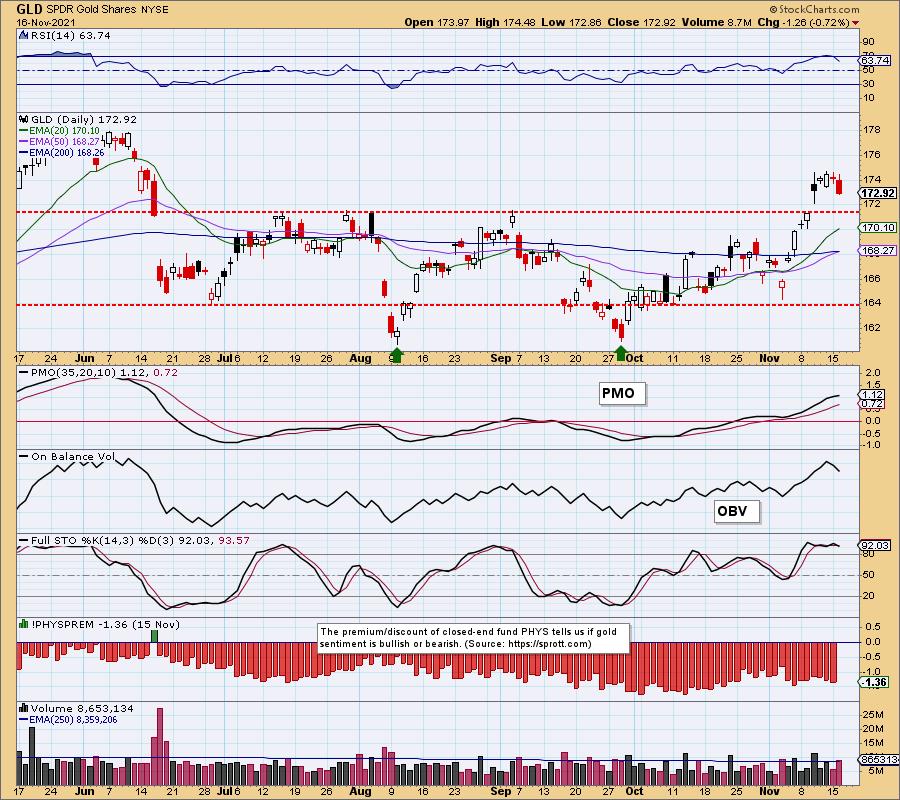
Task: Click the -1.36 PHYSPREM tag on right axis
Action: 875,683
